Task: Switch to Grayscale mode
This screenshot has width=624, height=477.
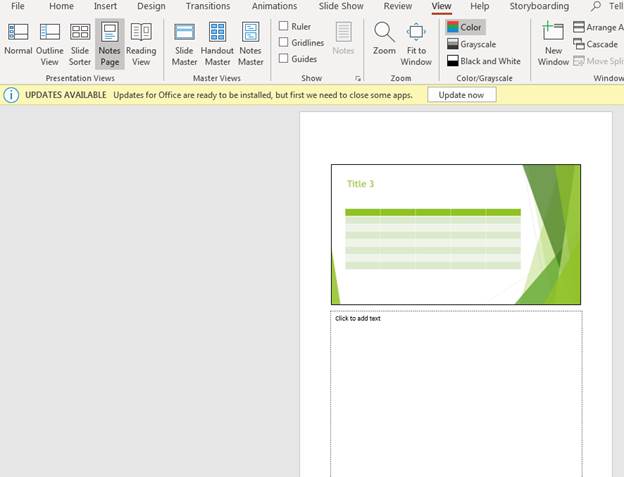Action: coord(472,44)
